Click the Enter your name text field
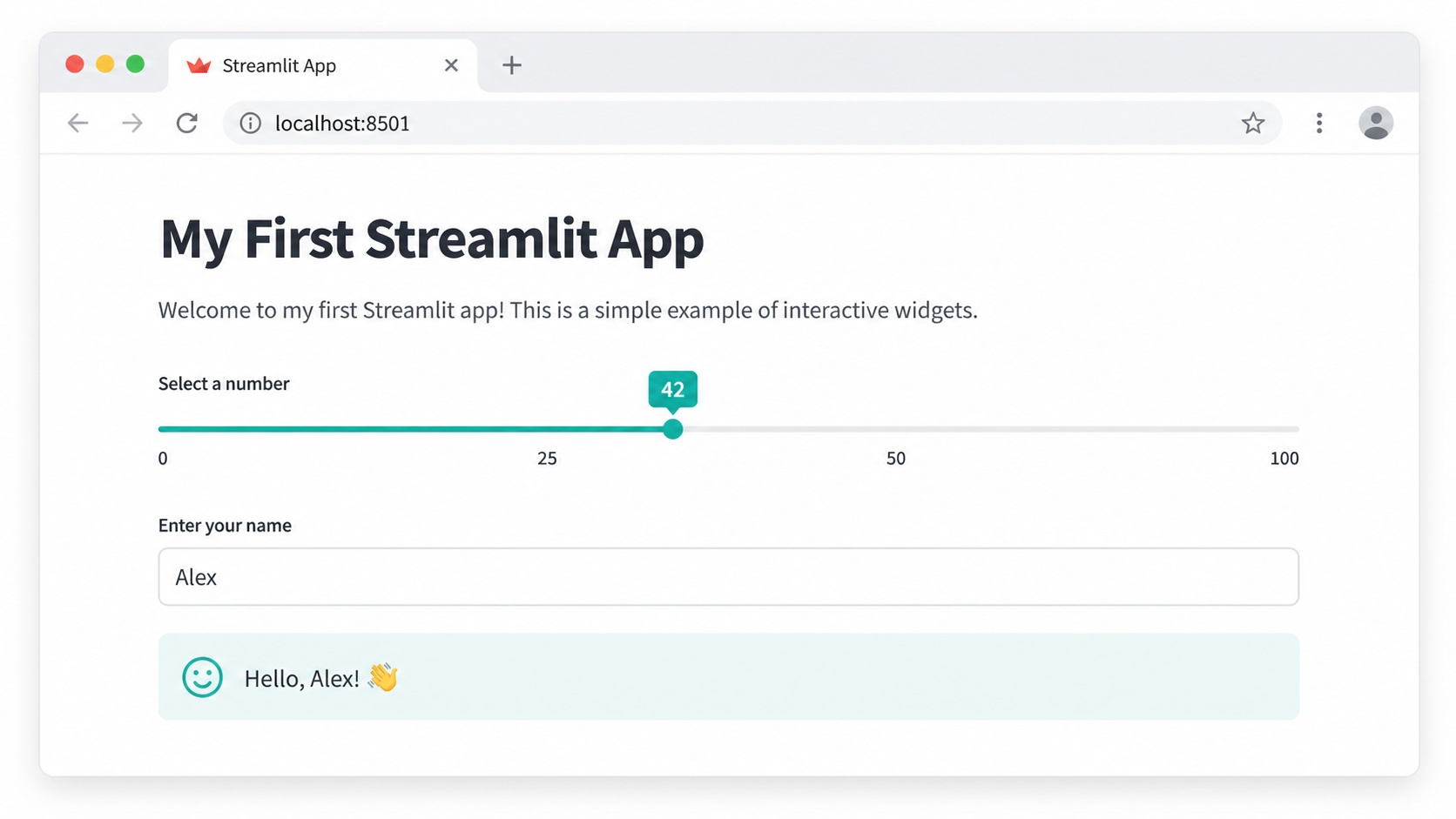The height and width of the screenshot is (819, 1456). pos(729,577)
